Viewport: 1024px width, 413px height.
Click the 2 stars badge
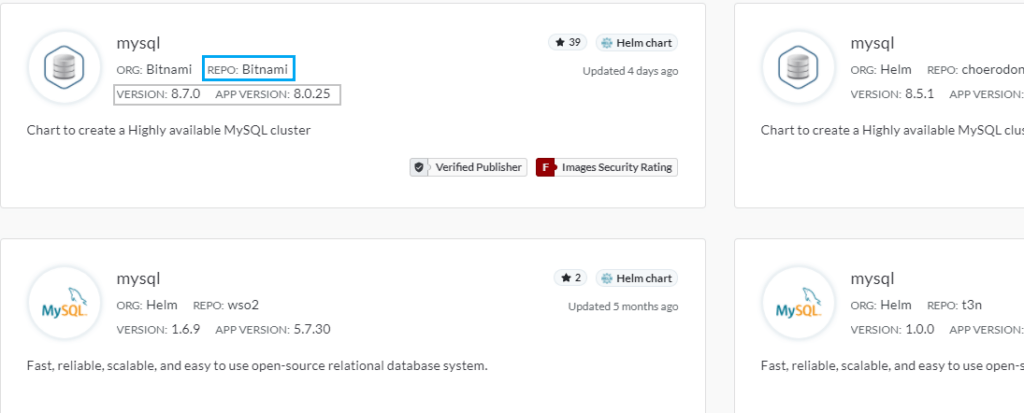pyautogui.click(x=570, y=278)
